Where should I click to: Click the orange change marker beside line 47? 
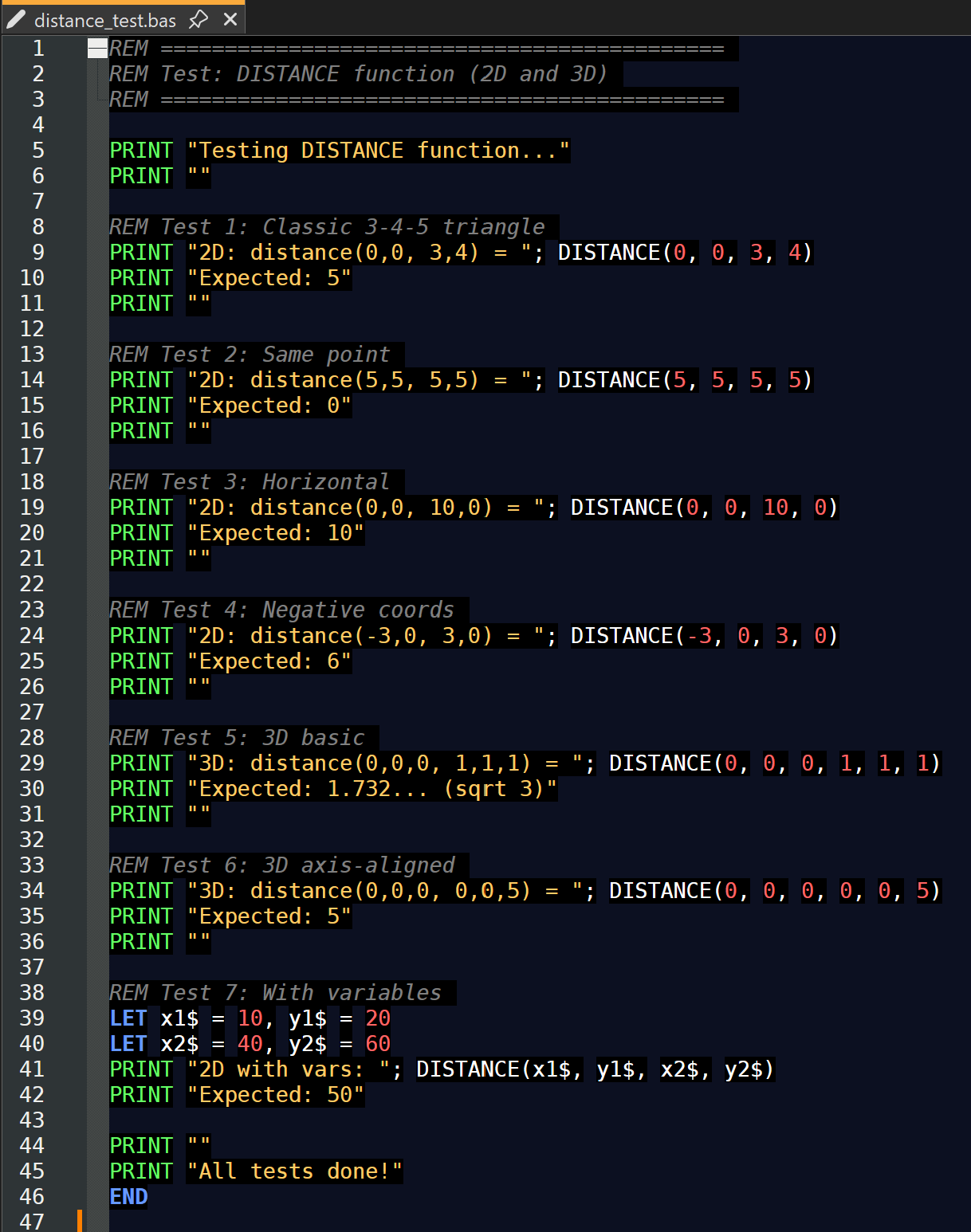tap(80, 1220)
